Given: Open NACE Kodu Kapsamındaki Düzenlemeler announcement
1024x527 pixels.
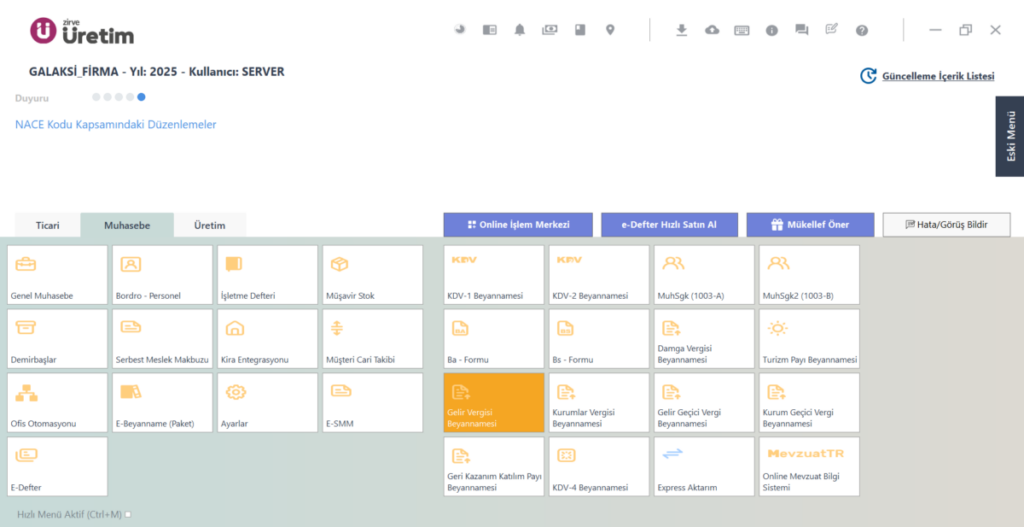Looking at the screenshot, I should click(116, 124).
